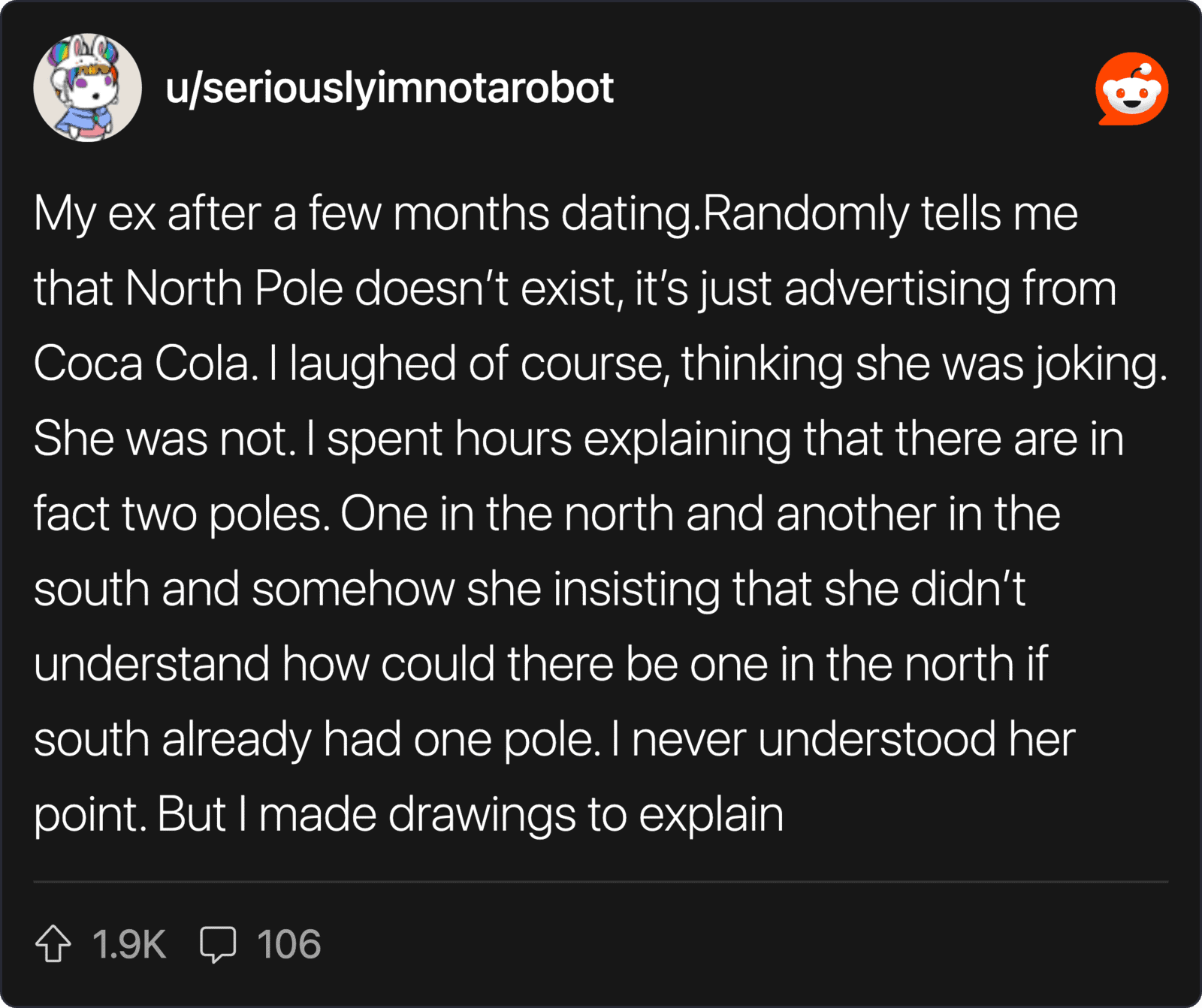
Task: Click the words "I never understood her"
Action: click(x=843, y=740)
